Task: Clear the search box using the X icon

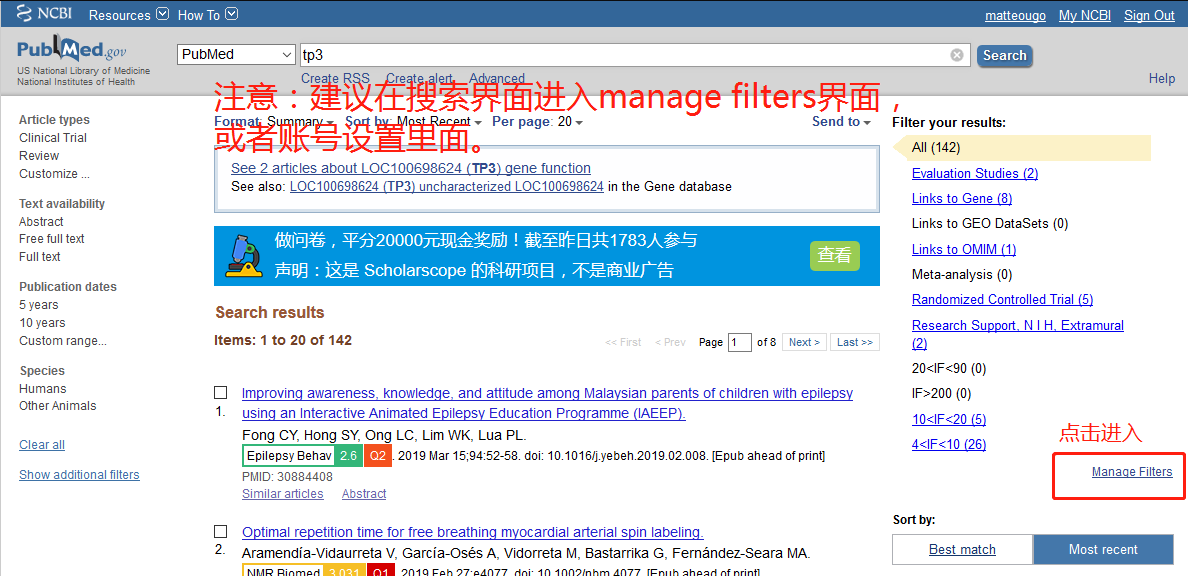Action: coord(957,55)
